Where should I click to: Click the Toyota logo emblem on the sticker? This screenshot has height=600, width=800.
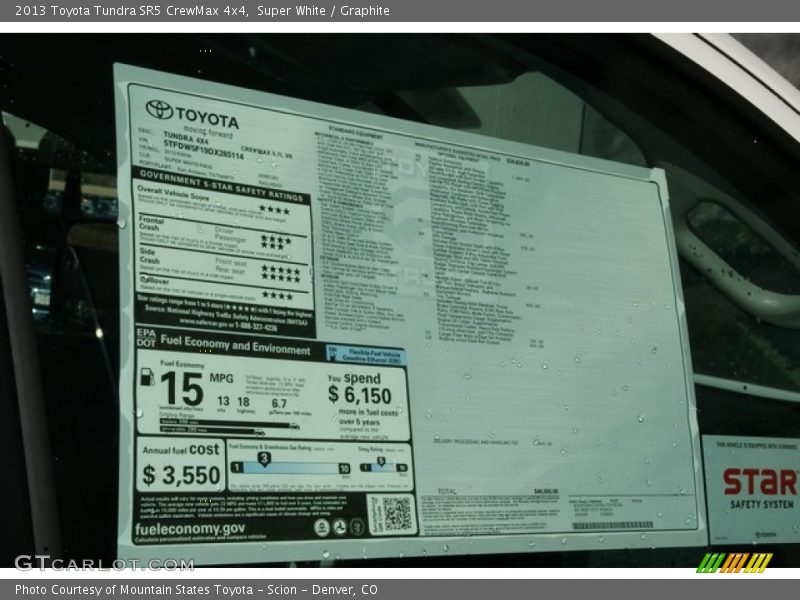coord(159,109)
